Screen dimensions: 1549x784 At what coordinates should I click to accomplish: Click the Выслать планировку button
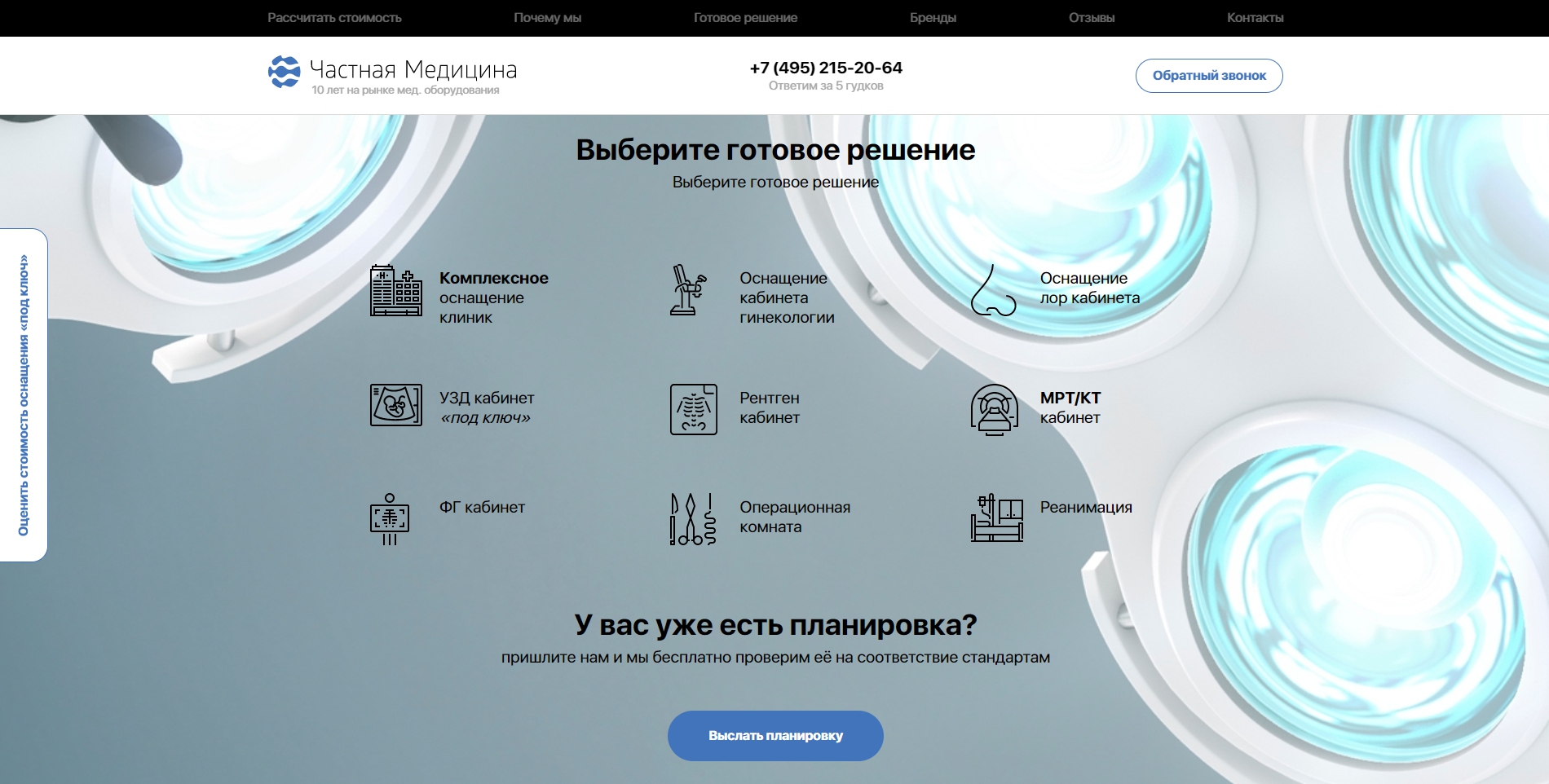tap(775, 736)
